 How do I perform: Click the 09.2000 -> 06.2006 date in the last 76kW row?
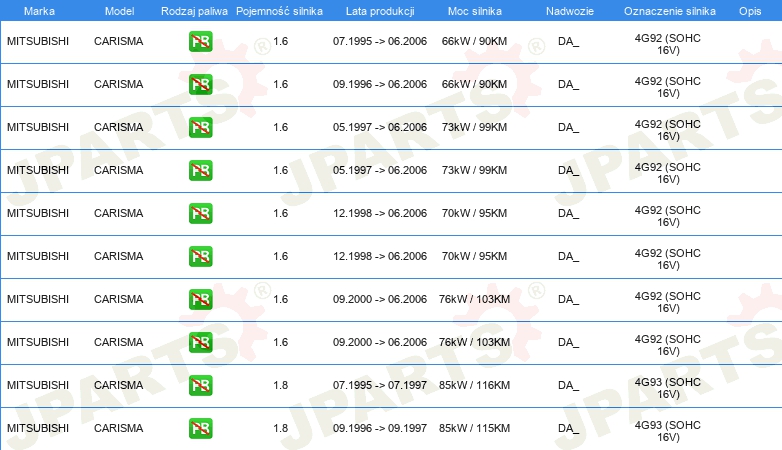click(380, 342)
